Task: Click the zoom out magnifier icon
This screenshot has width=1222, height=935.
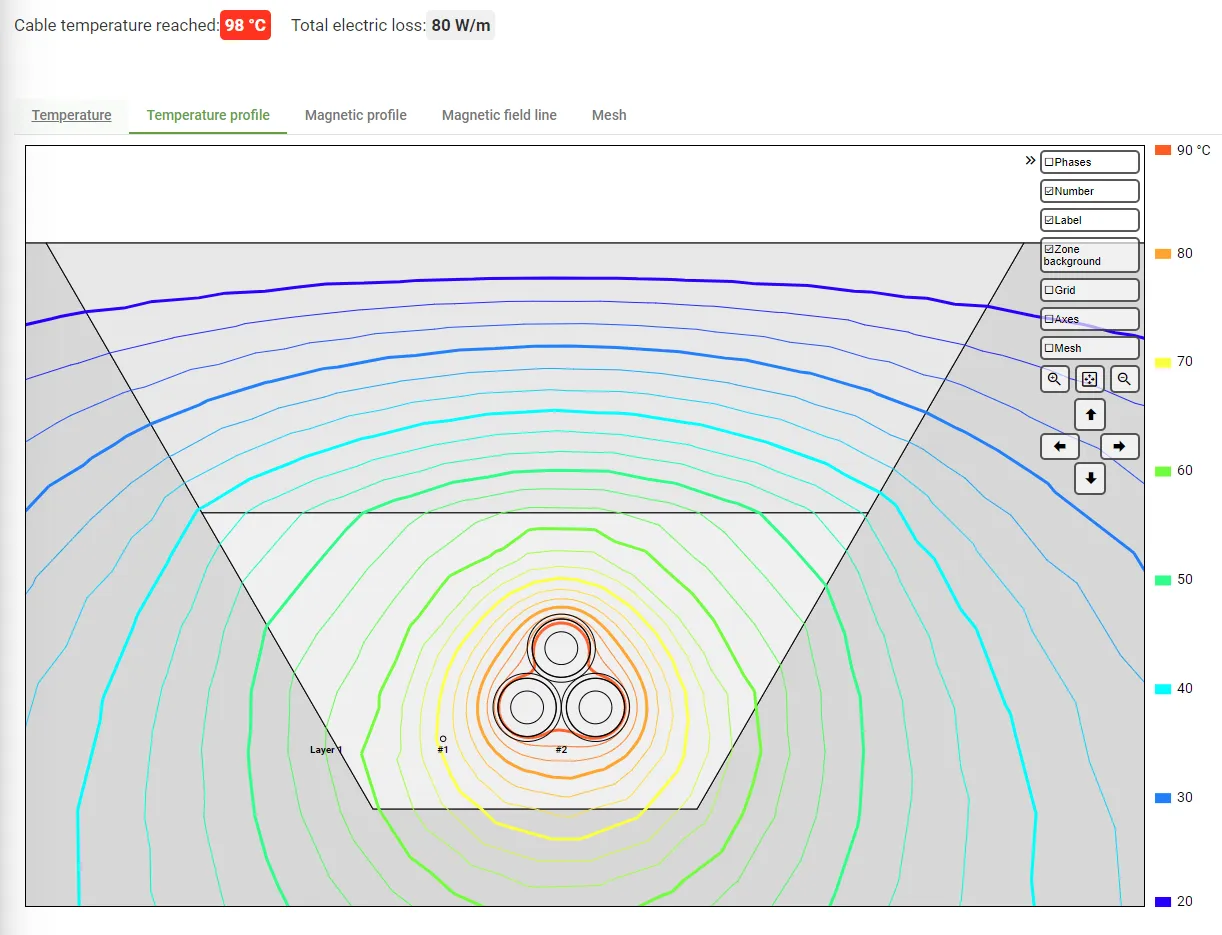Action: pos(1125,379)
